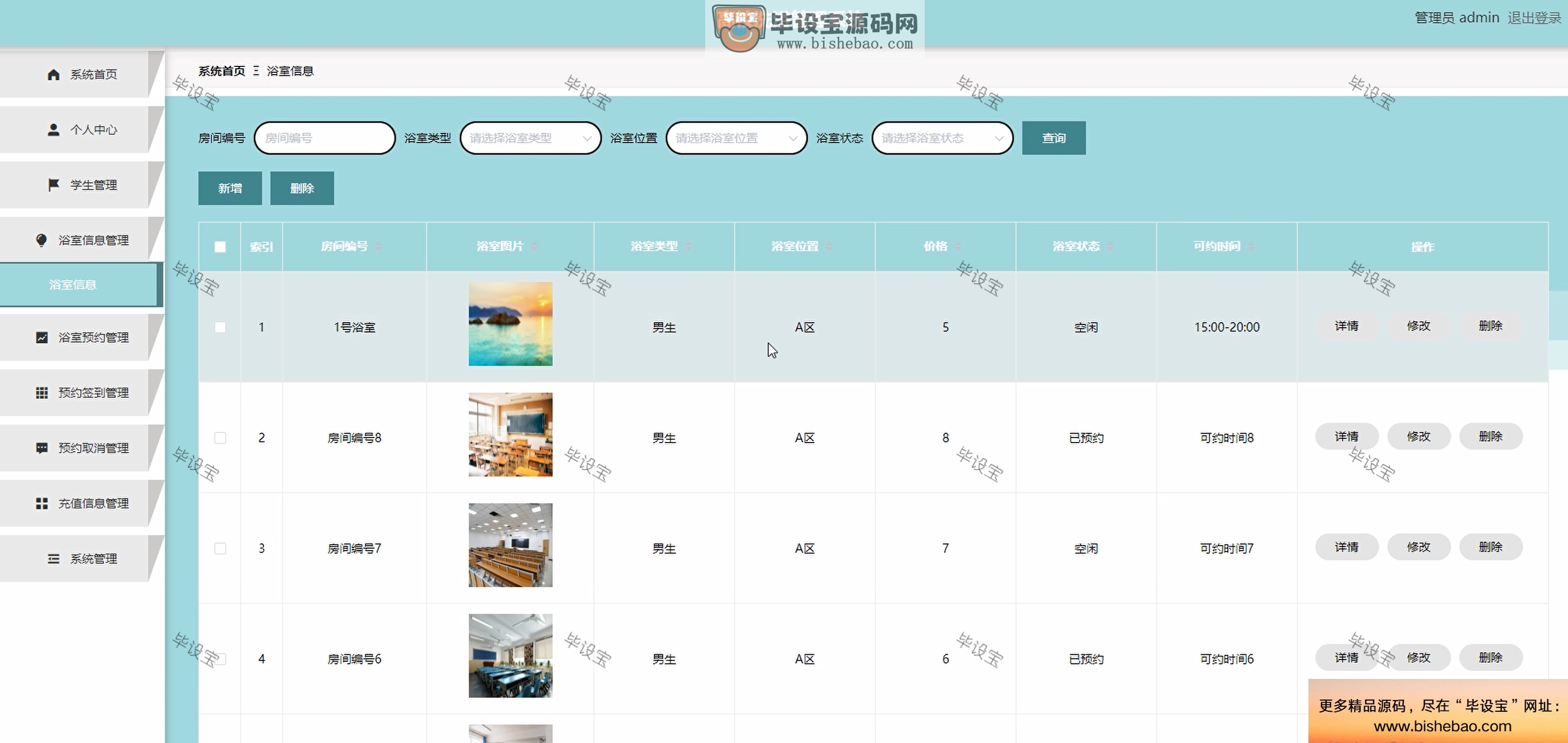
Task: Sort by 浴室状态 column arrows
Action: pyautogui.click(x=1110, y=246)
